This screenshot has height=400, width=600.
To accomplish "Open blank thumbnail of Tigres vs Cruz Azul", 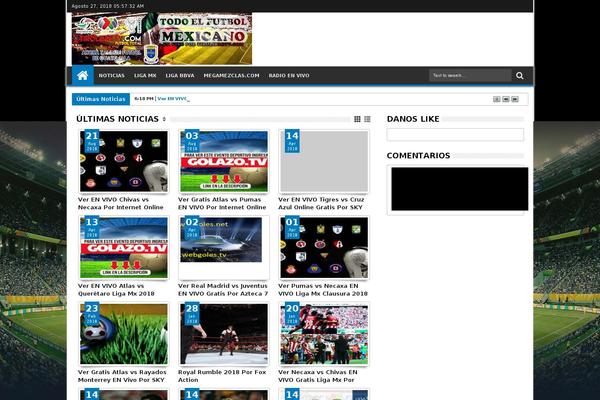I will tap(324, 161).
